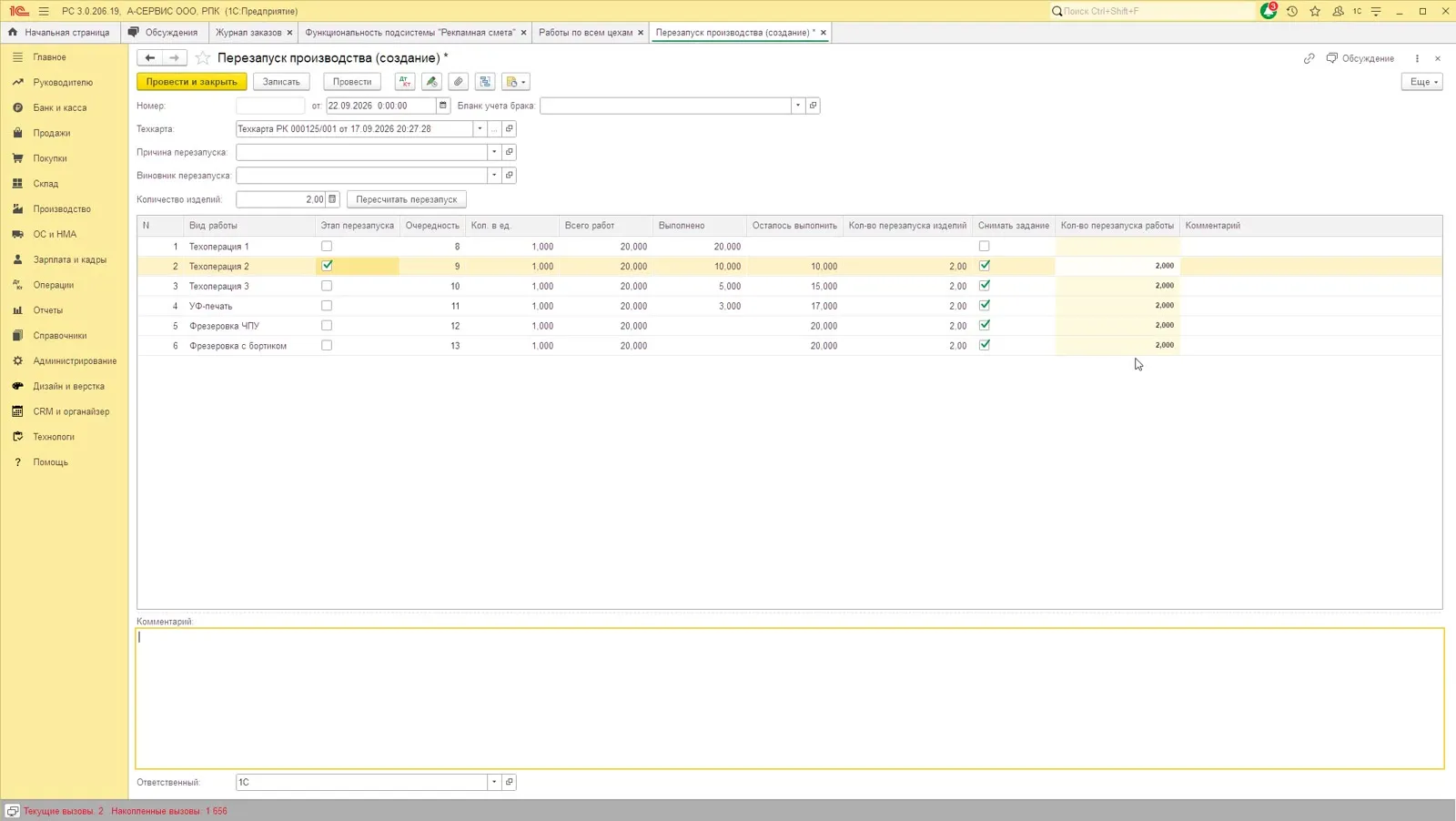Viewport: 1456px width, 821px height.
Task: Check Этап перезапуска for УФ-печать row
Action: point(327,306)
